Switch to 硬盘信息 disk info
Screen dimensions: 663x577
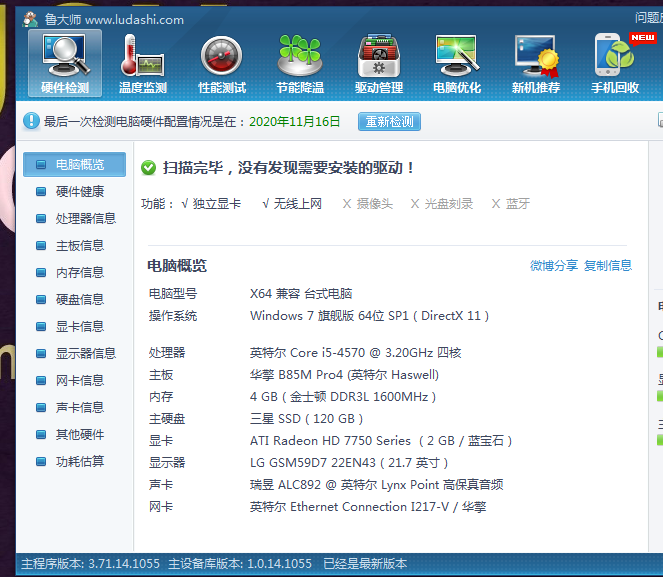click(79, 299)
